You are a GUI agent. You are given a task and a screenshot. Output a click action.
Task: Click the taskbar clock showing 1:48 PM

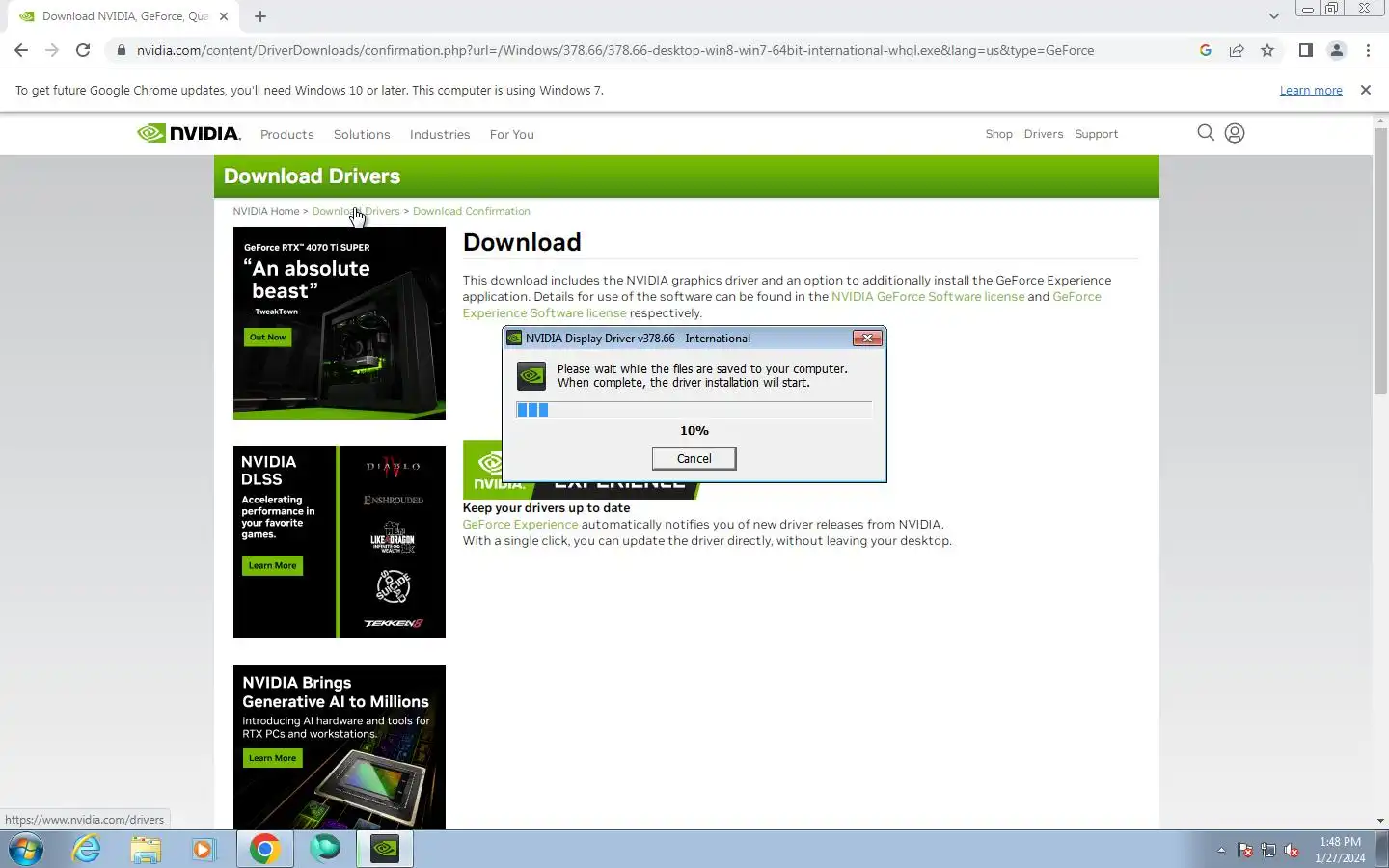point(1340,850)
